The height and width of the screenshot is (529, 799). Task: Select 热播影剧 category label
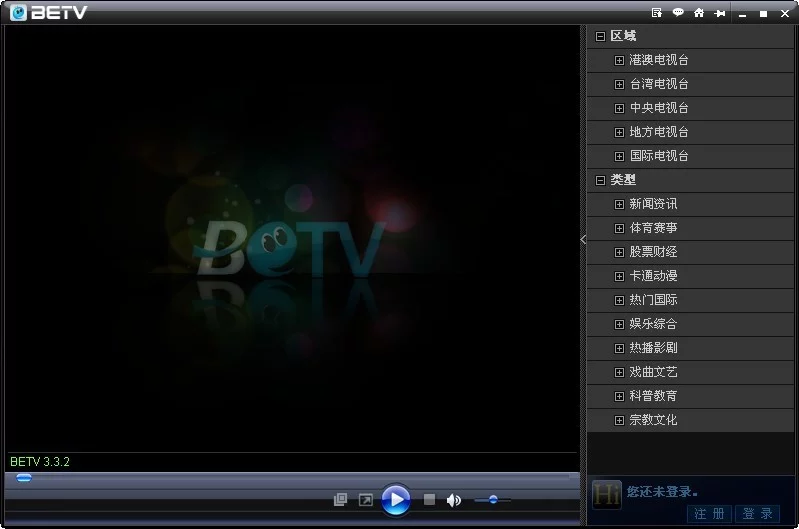[x=653, y=348]
